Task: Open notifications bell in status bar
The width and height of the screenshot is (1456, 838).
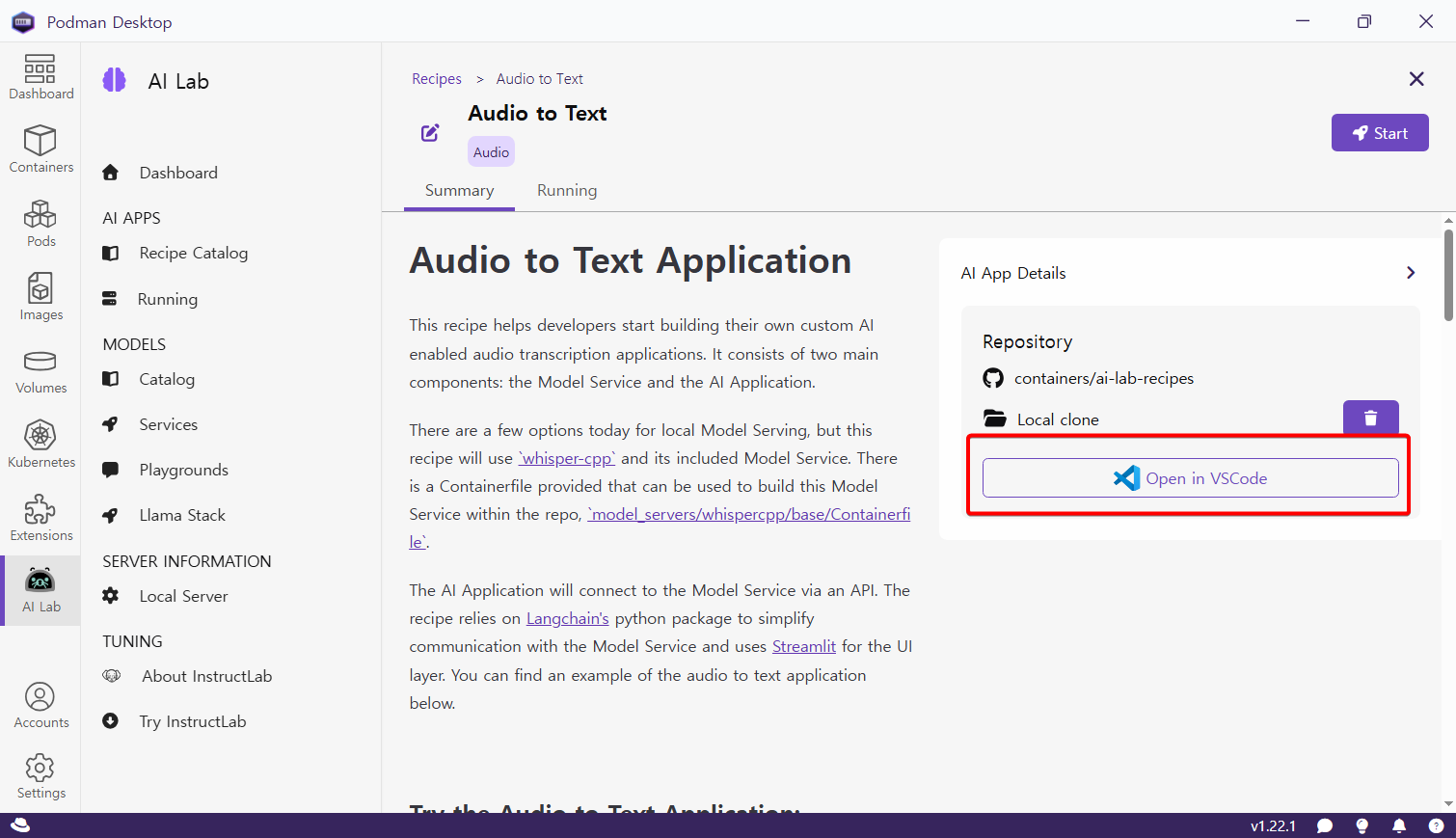Action: [1399, 825]
